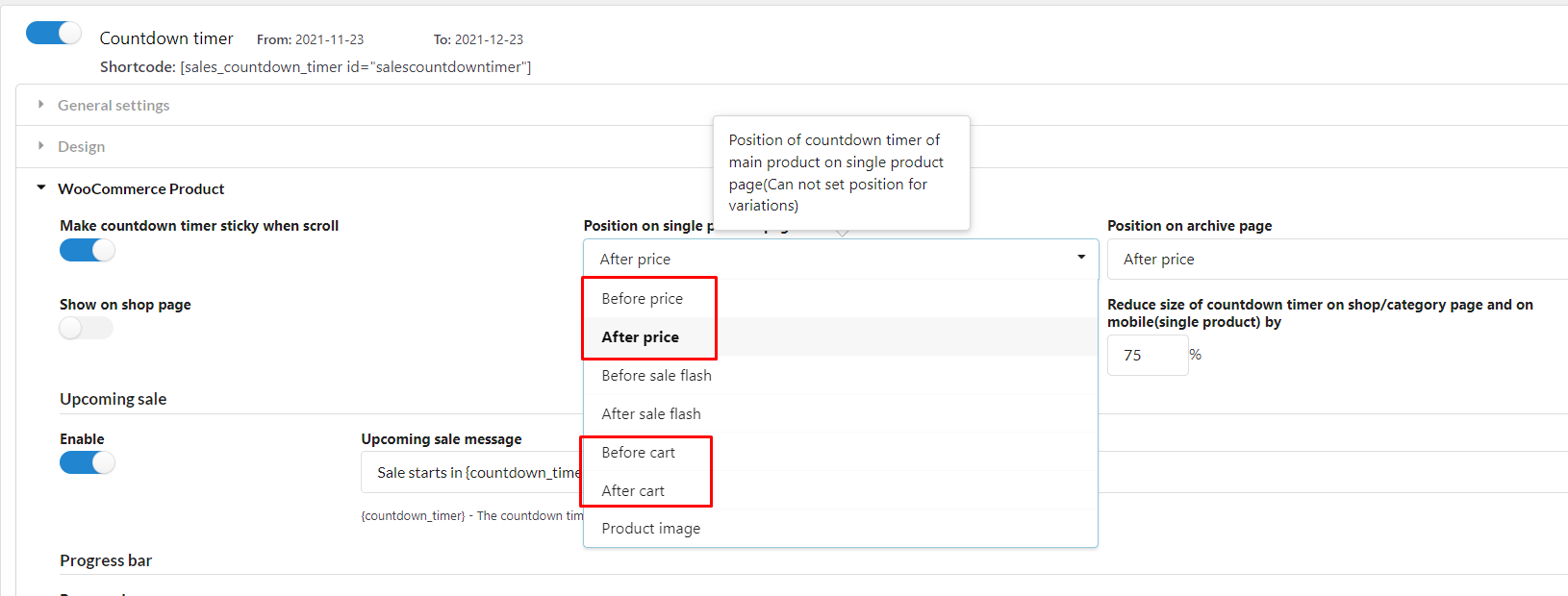Open the Position on archive page dropdown

pos(1337,260)
